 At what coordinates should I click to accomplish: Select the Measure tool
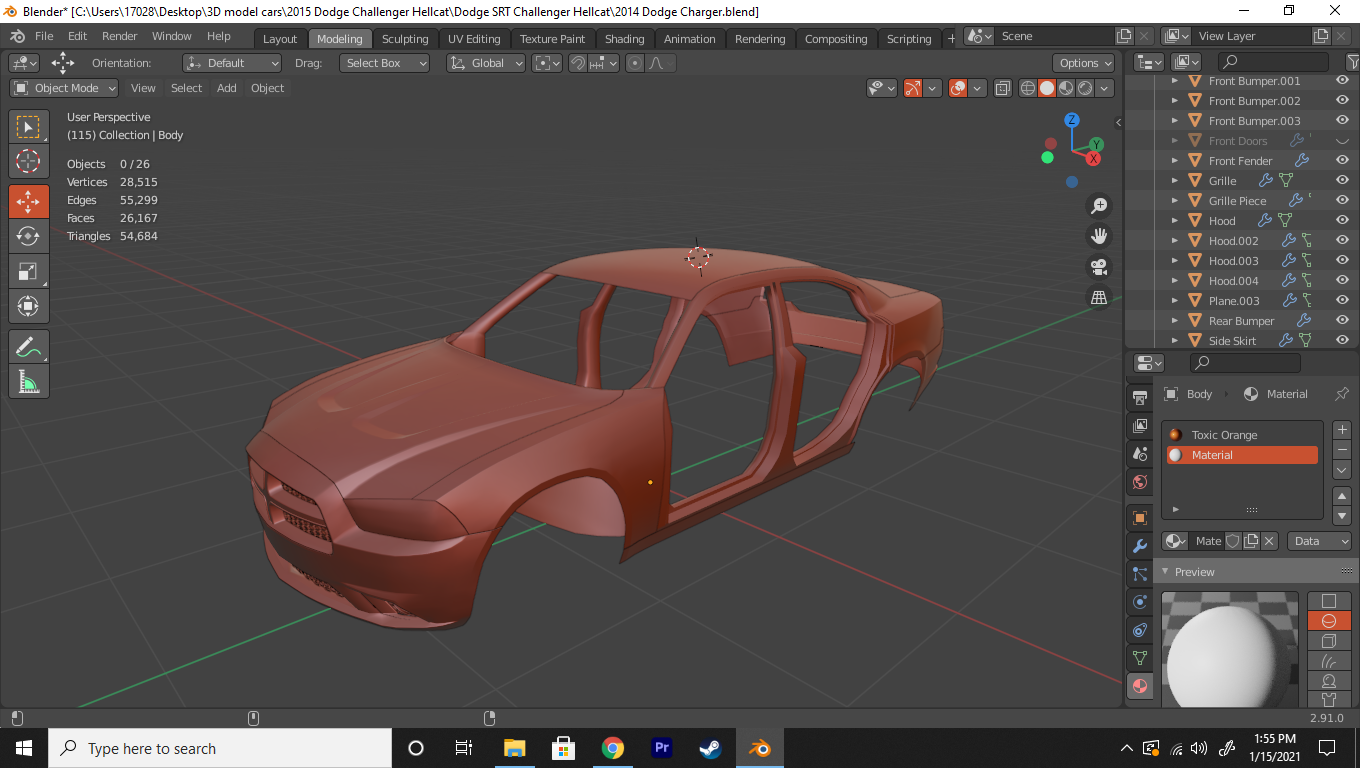(28, 382)
